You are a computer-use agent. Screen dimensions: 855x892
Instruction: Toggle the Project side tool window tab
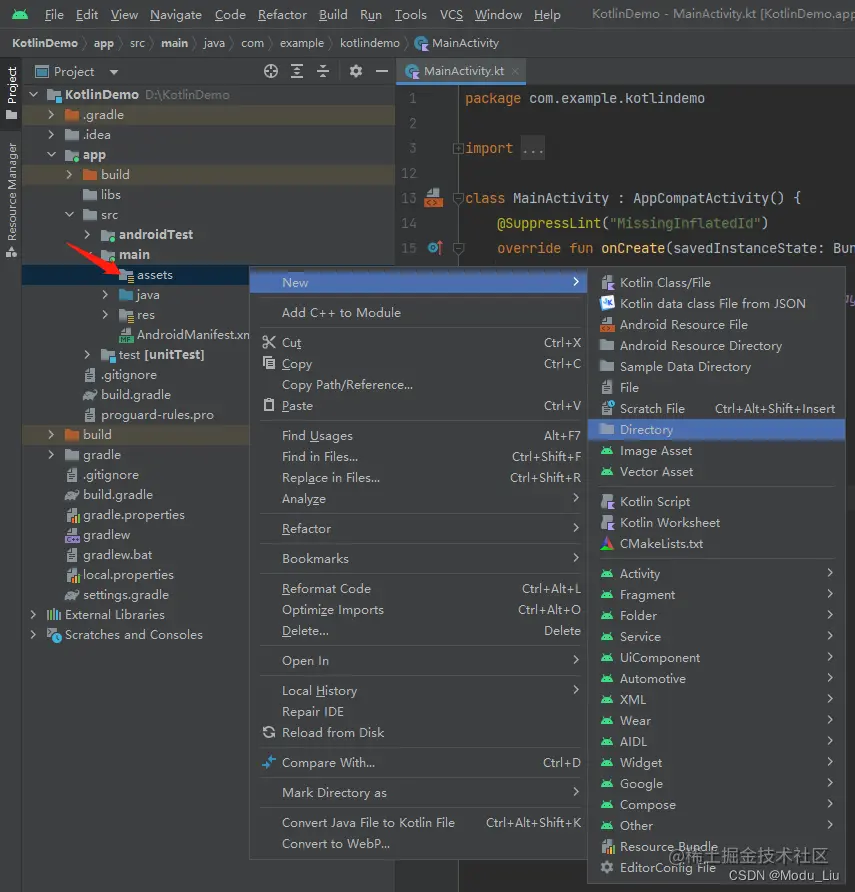[12, 92]
